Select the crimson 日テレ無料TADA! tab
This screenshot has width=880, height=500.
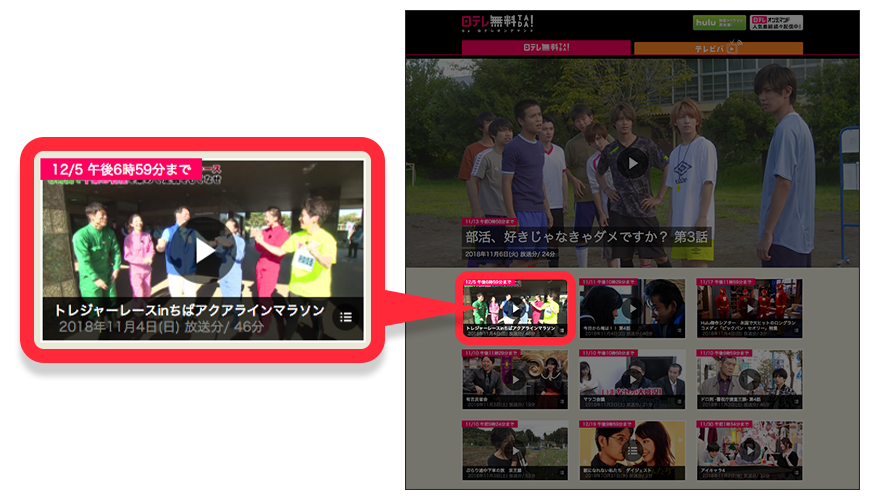click(546, 48)
